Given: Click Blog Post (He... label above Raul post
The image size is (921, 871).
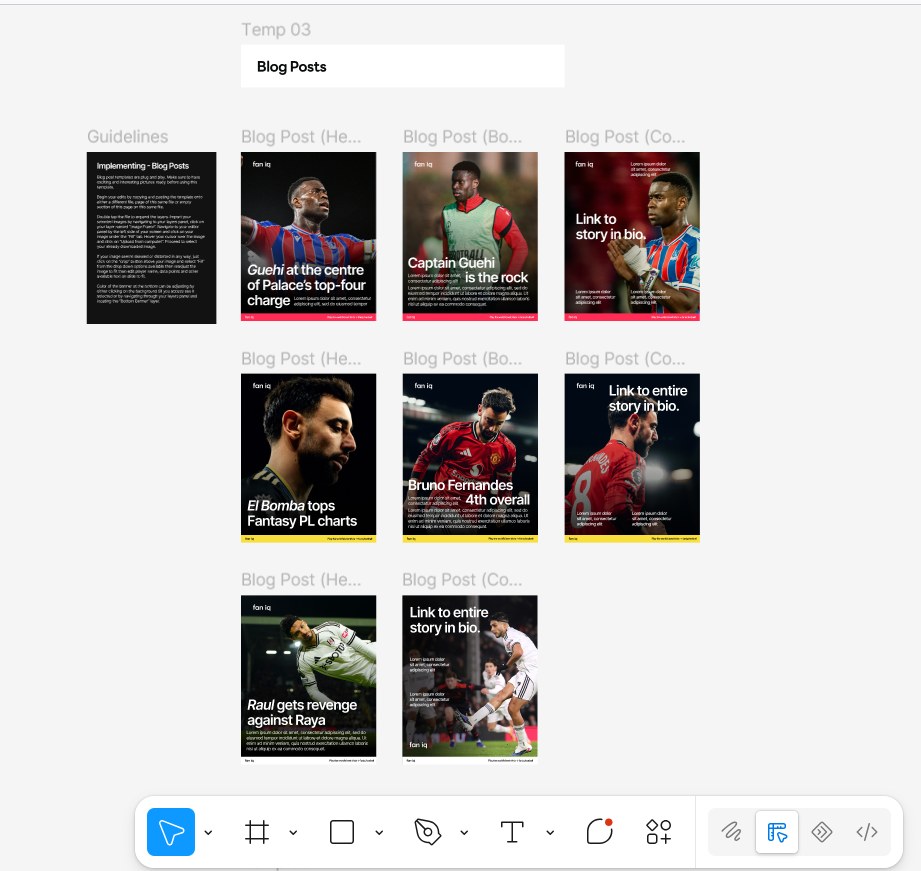Looking at the screenshot, I should (x=301, y=580).
